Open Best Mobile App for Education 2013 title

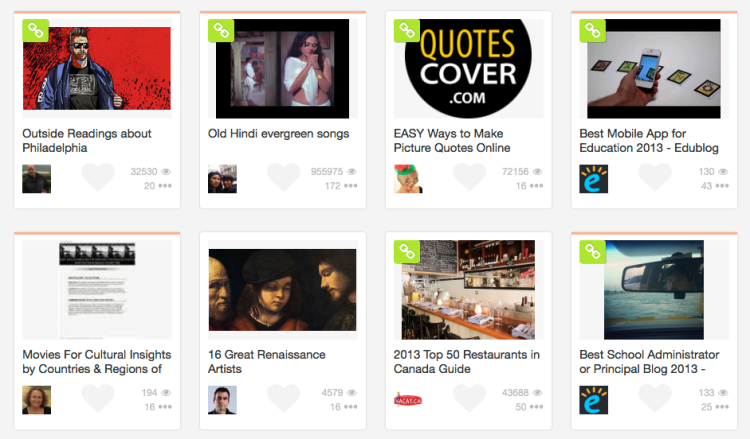(x=649, y=141)
